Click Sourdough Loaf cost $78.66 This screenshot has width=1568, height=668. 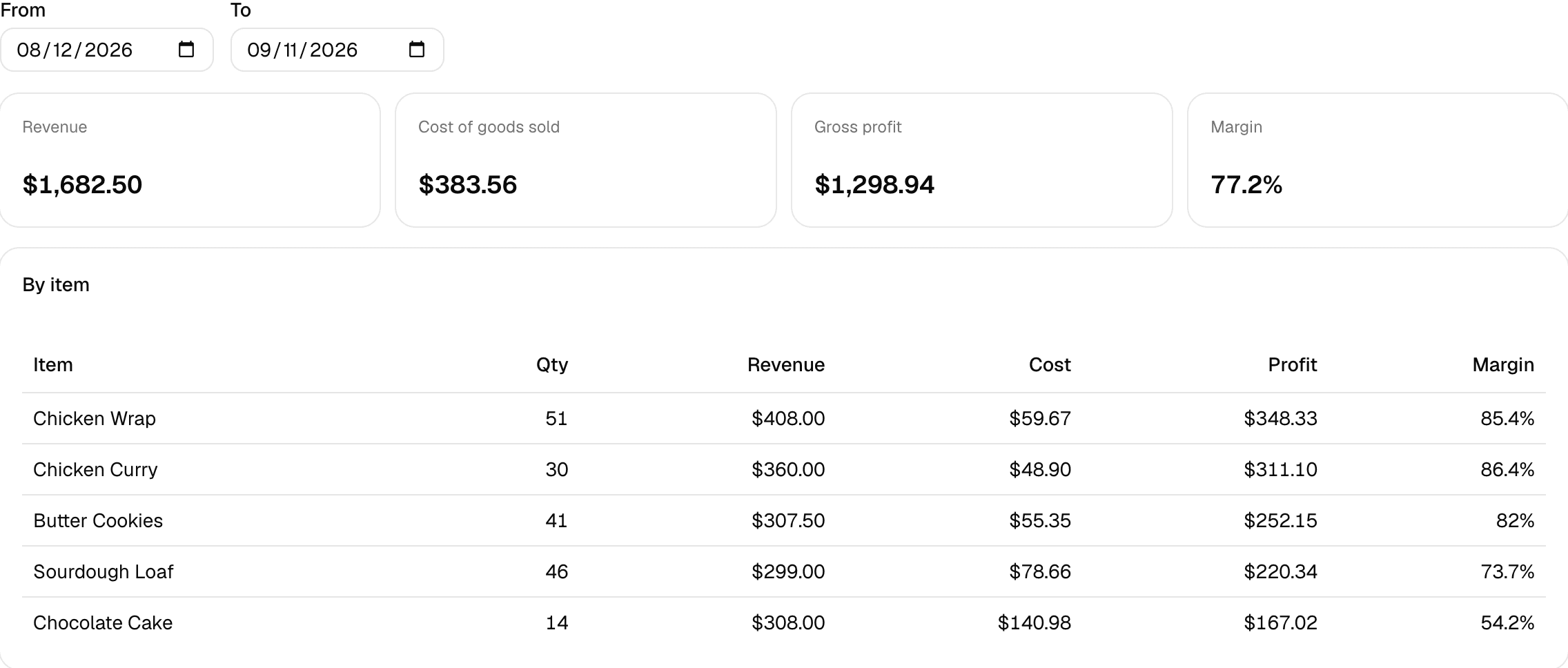pyautogui.click(x=1040, y=572)
